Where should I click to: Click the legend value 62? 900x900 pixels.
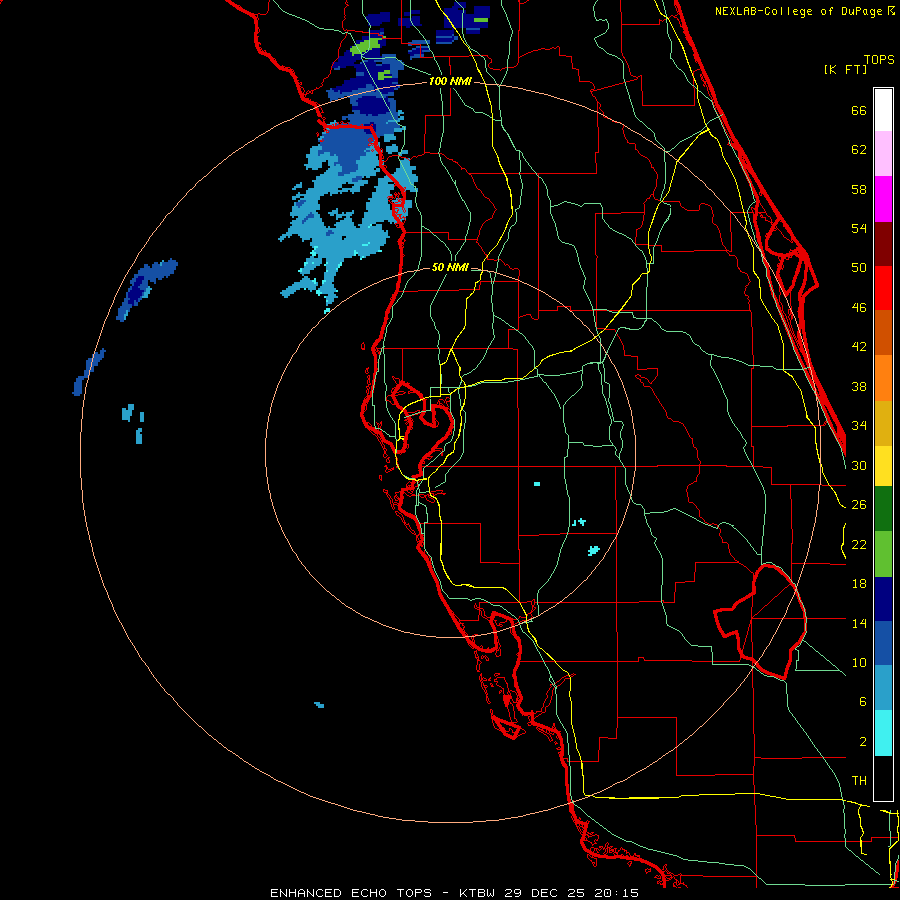(x=859, y=150)
